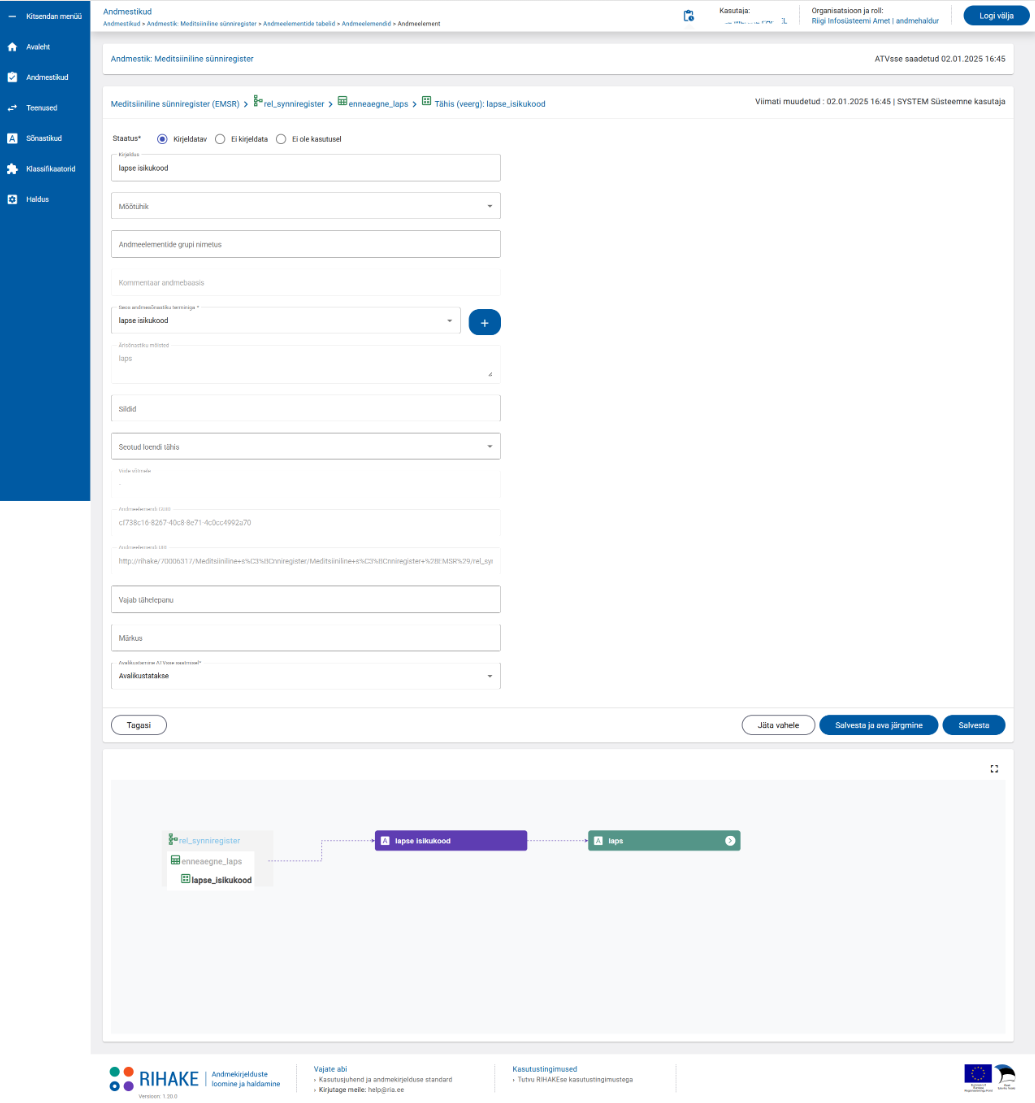Expand the Seotud loendi tähis dropdown

[305, 446]
